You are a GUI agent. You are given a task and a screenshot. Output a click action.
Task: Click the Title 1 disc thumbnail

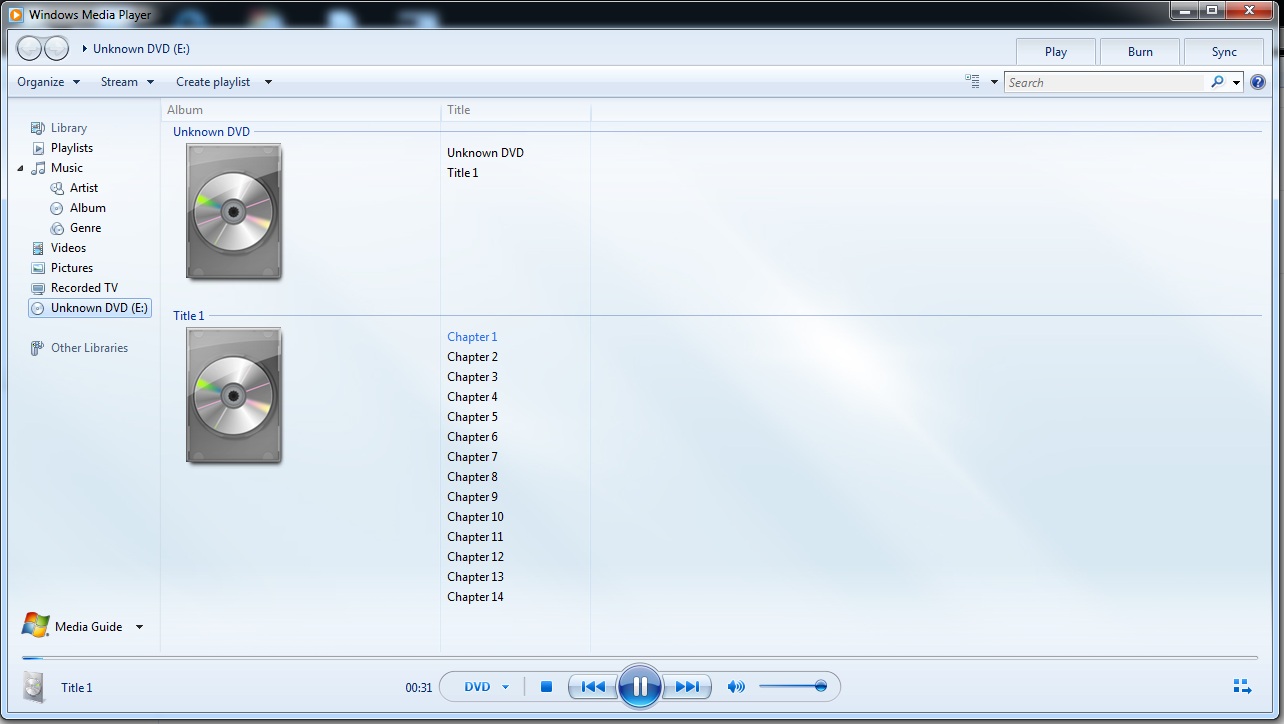234,395
